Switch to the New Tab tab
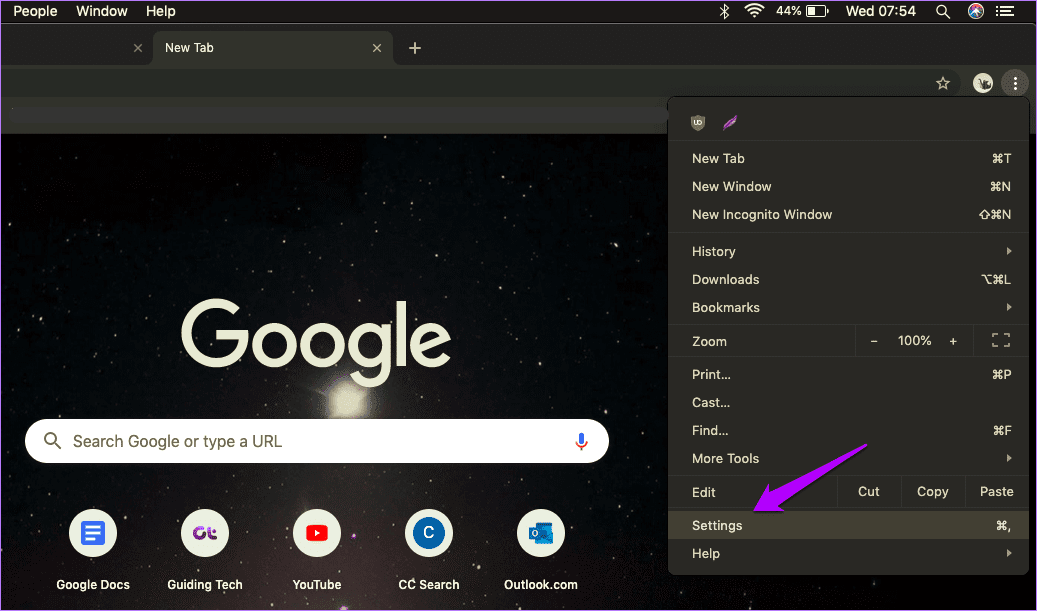The height and width of the screenshot is (611, 1037). [272, 48]
